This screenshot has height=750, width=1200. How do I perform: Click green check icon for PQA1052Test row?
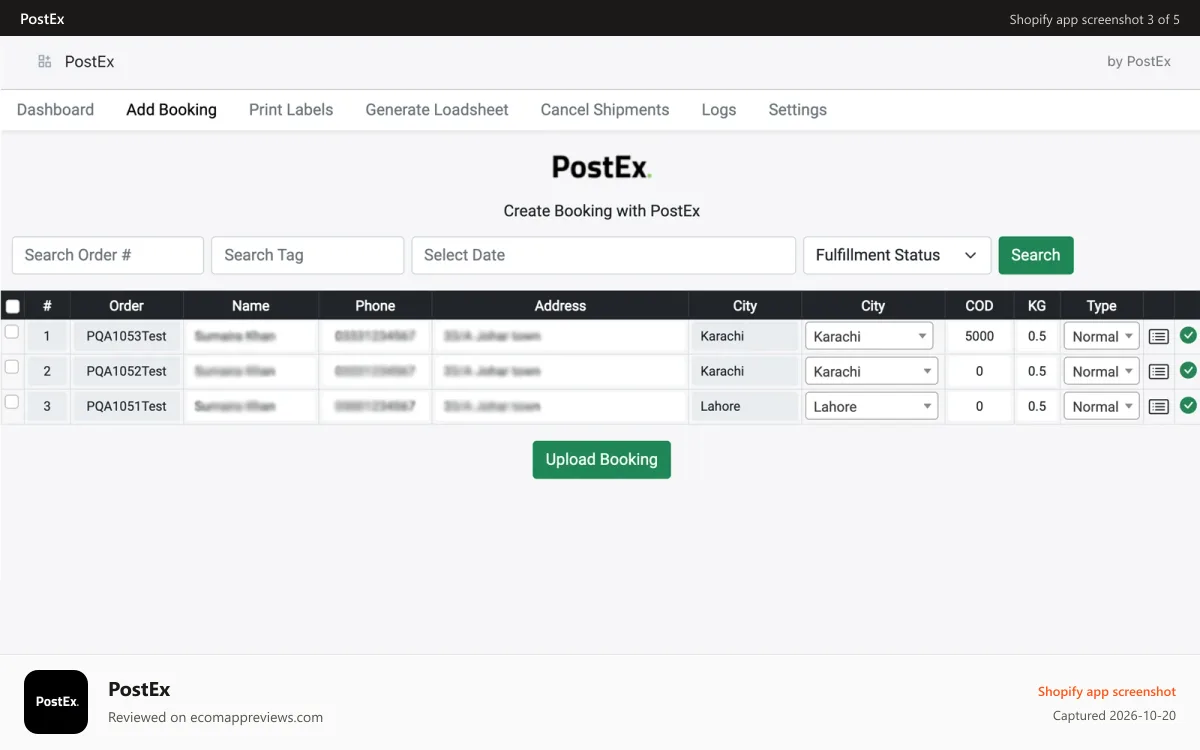(x=1188, y=371)
